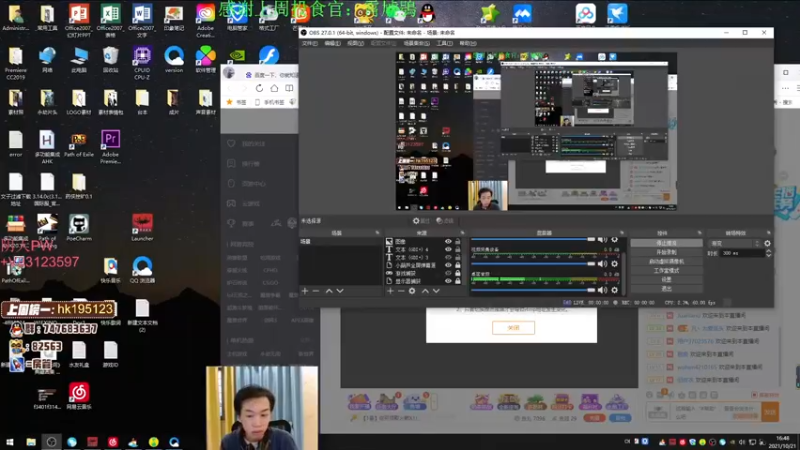Add a new scene with the plus button

[x=305, y=291]
